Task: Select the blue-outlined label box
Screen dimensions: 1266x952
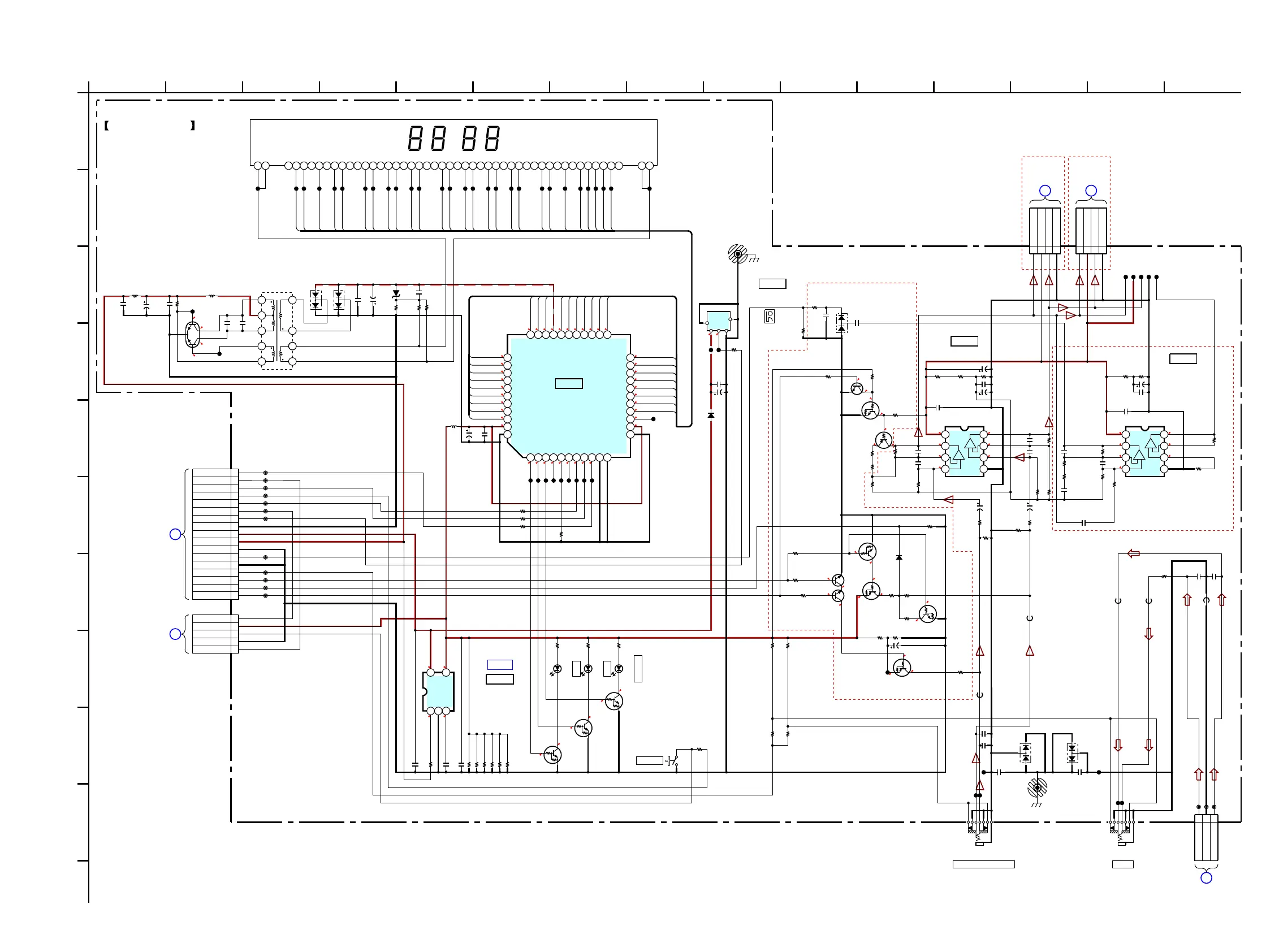Action: click(500, 665)
